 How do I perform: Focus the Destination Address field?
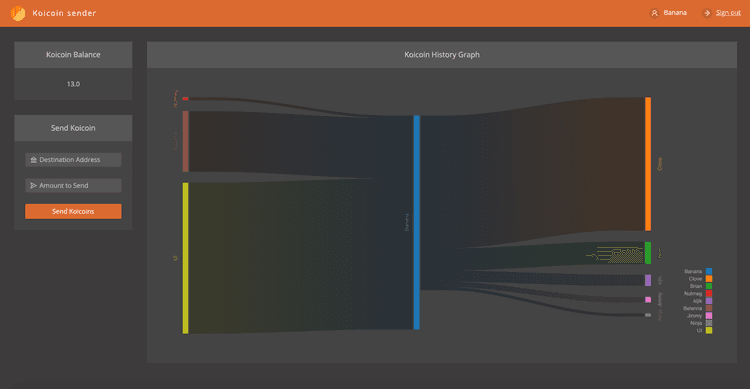click(x=73, y=160)
